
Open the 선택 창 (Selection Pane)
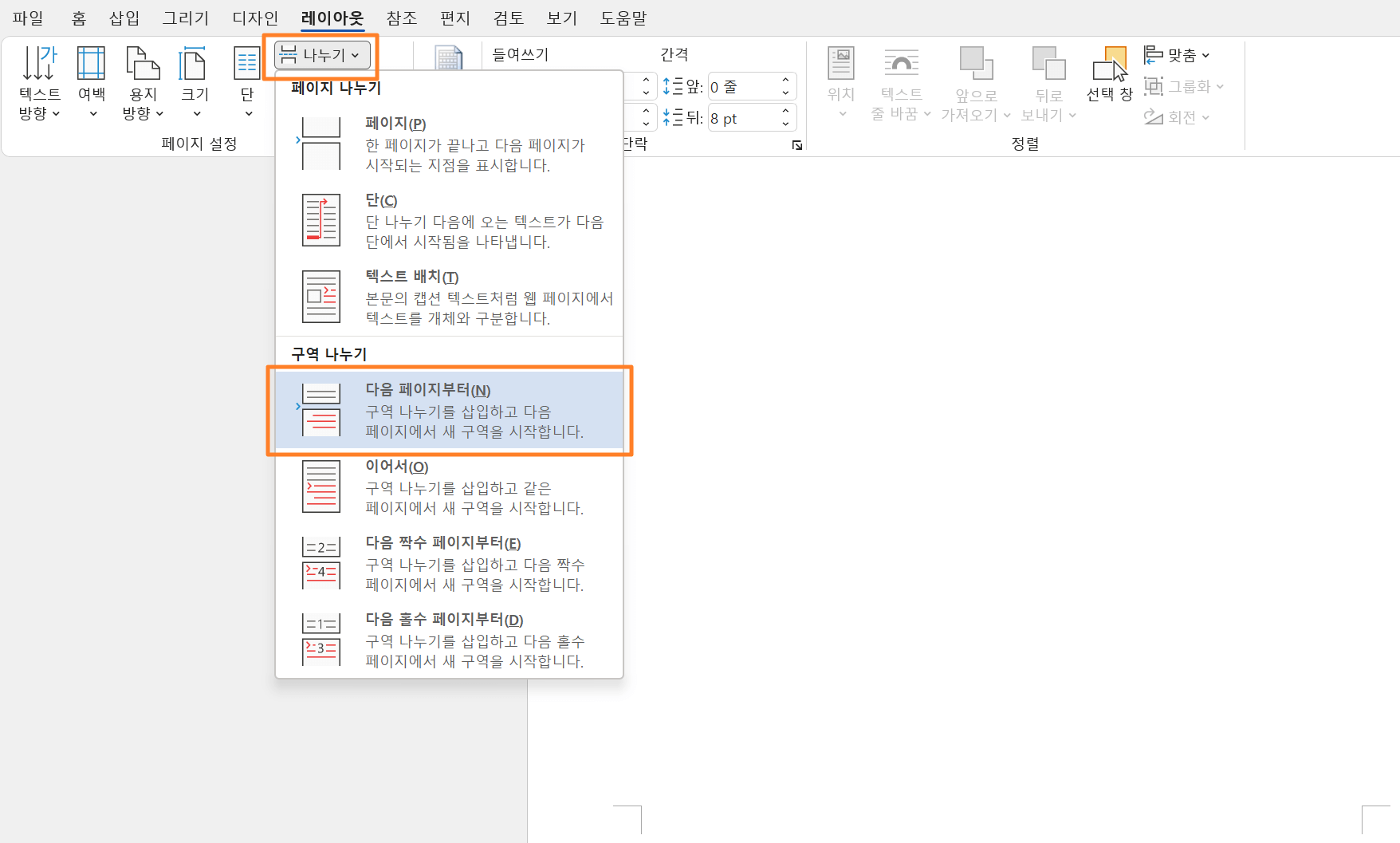1112,76
